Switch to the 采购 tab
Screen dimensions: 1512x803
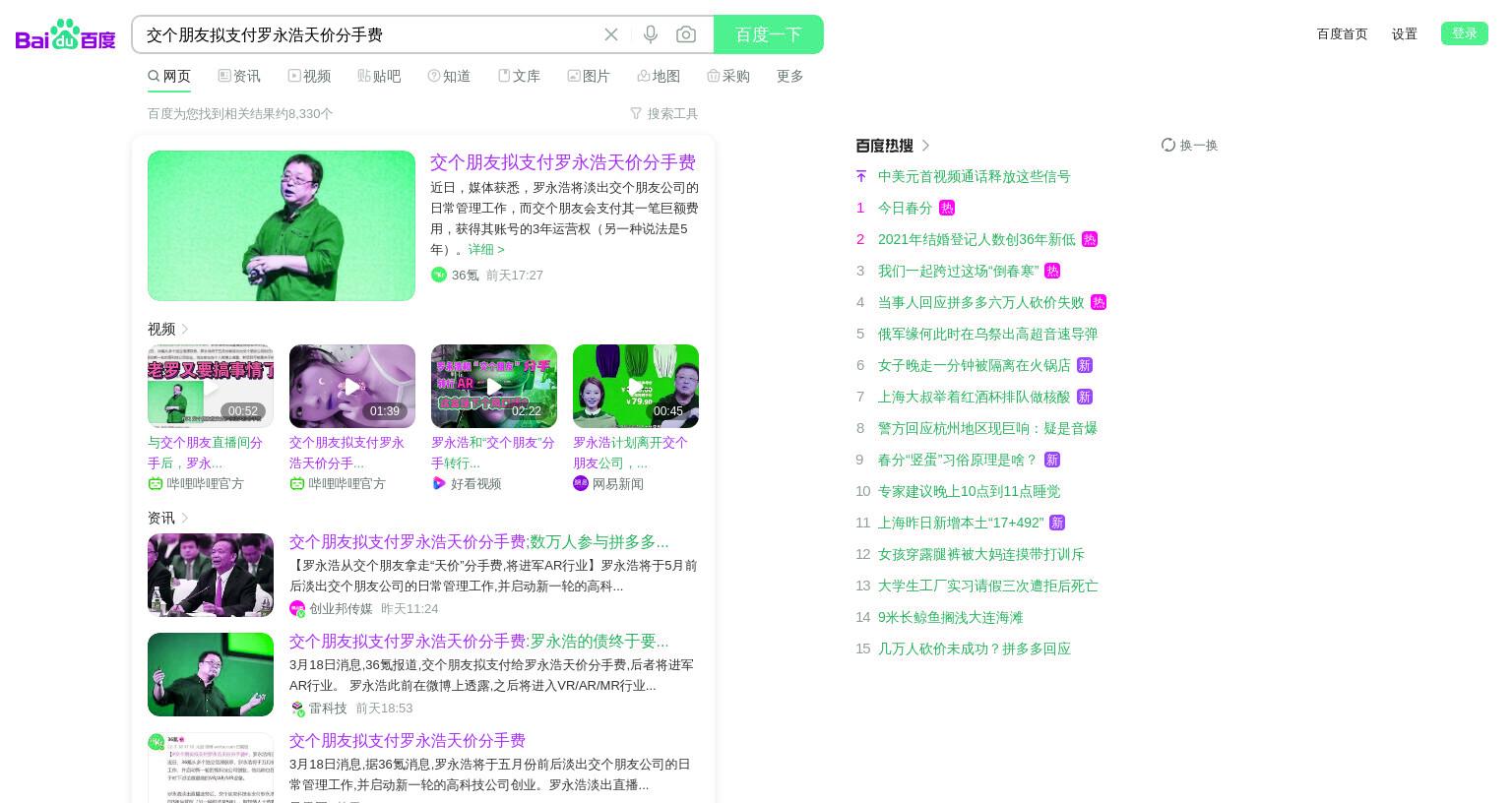(728, 76)
